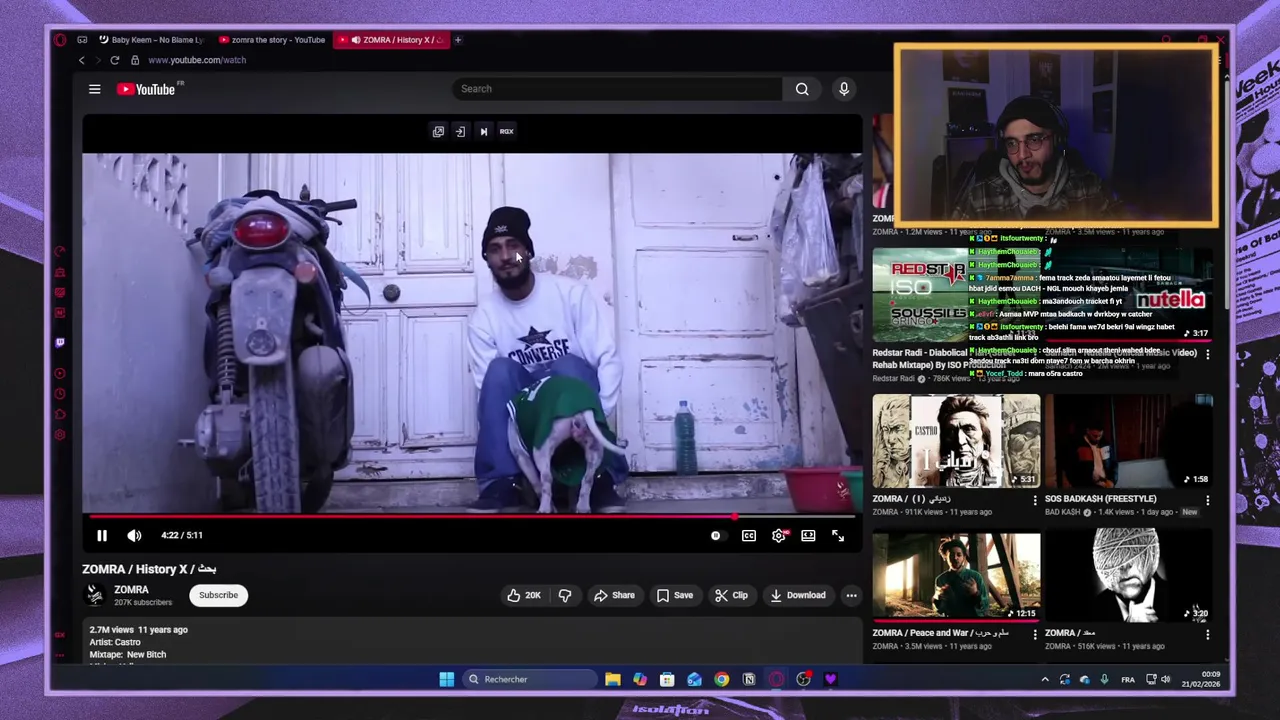This screenshot has width=1280, height=720.
Task: Open taskbar volume control
Action: tap(1165, 680)
